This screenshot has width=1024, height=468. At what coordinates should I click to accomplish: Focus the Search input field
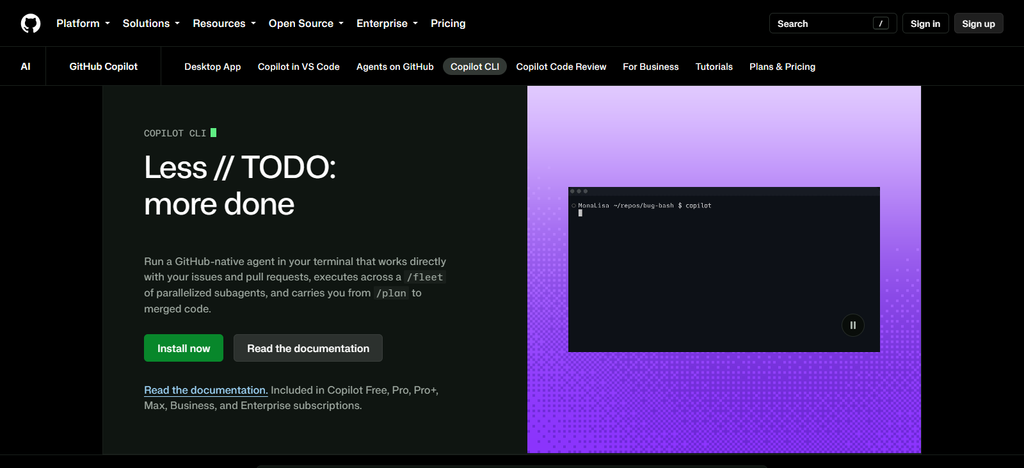[x=833, y=23]
